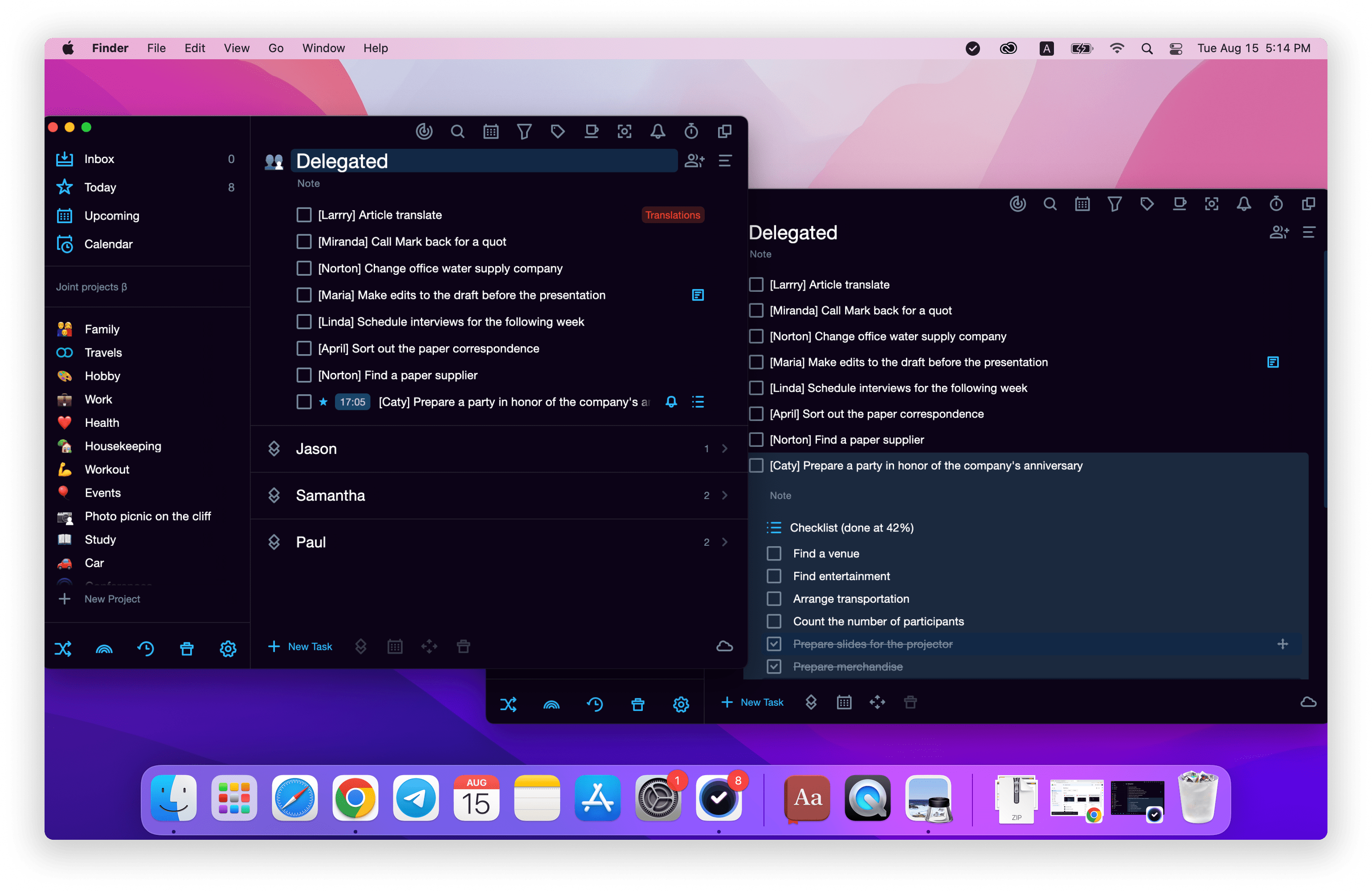Click the Delegated title field in front window
The height and width of the screenshot is (891, 1372).
pos(484,161)
